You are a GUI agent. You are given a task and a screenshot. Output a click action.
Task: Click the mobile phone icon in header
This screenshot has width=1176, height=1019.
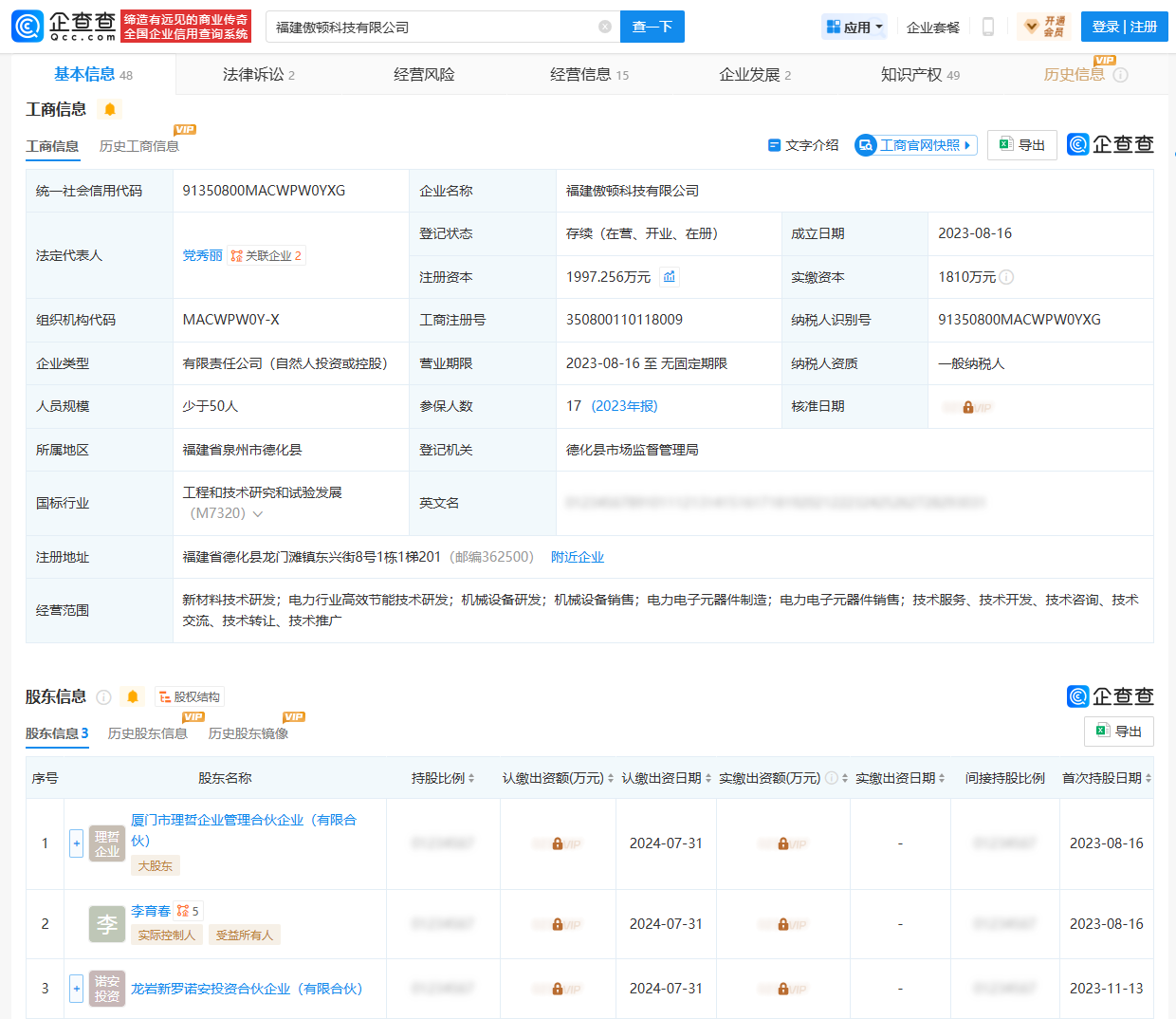click(987, 27)
